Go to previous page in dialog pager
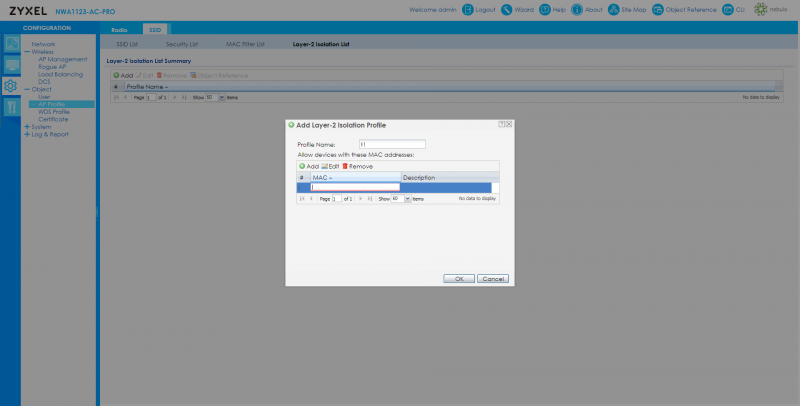Viewport: 800px width, 406px height. click(x=311, y=198)
